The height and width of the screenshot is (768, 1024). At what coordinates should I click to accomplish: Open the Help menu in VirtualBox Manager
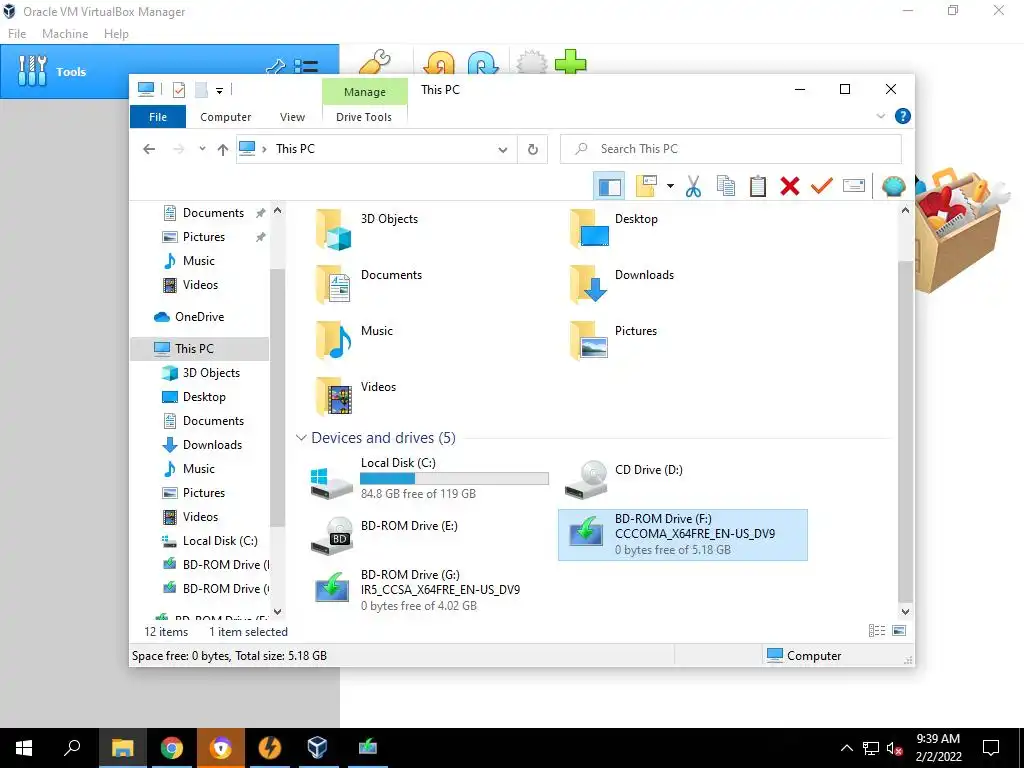click(116, 34)
